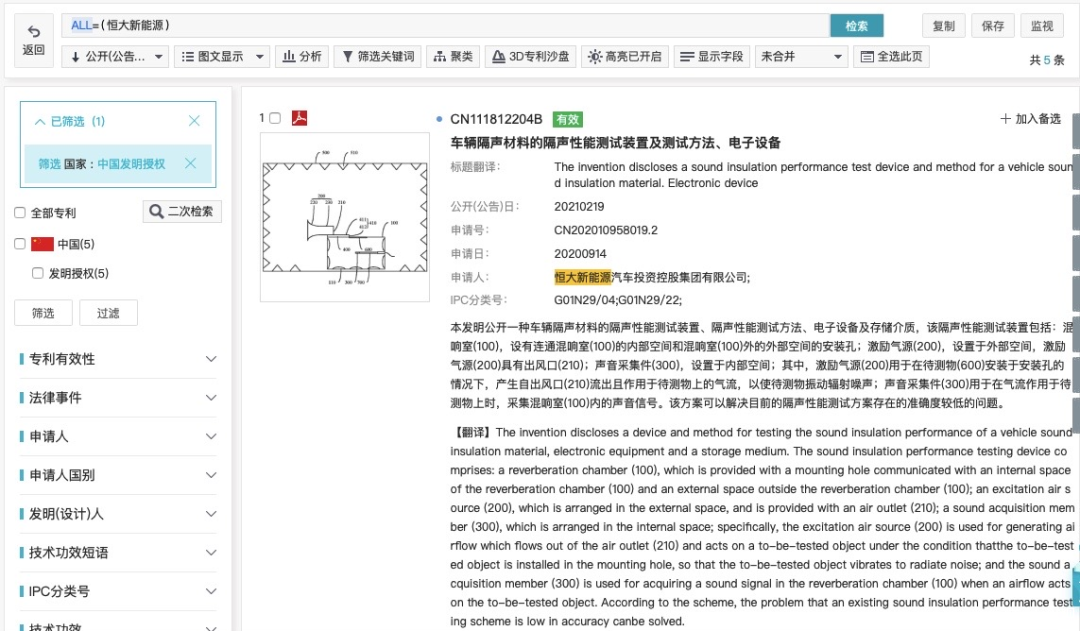This screenshot has width=1080, height=631.
Task: Expand the IPC分类号 filter section
Action: pyautogui.click(x=118, y=591)
